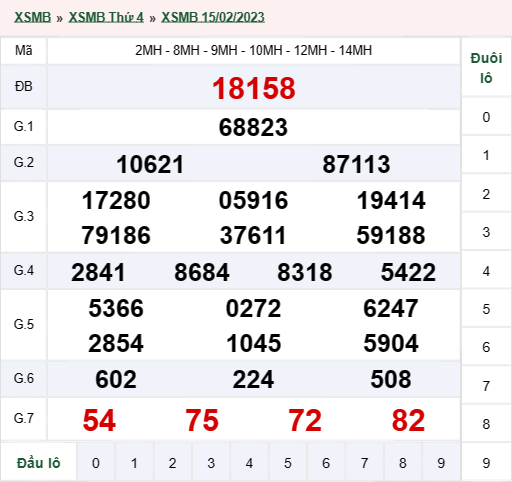This screenshot has width=512, height=482.
Task: Select Đuôi lô digit 7
Action: tap(486, 386)
